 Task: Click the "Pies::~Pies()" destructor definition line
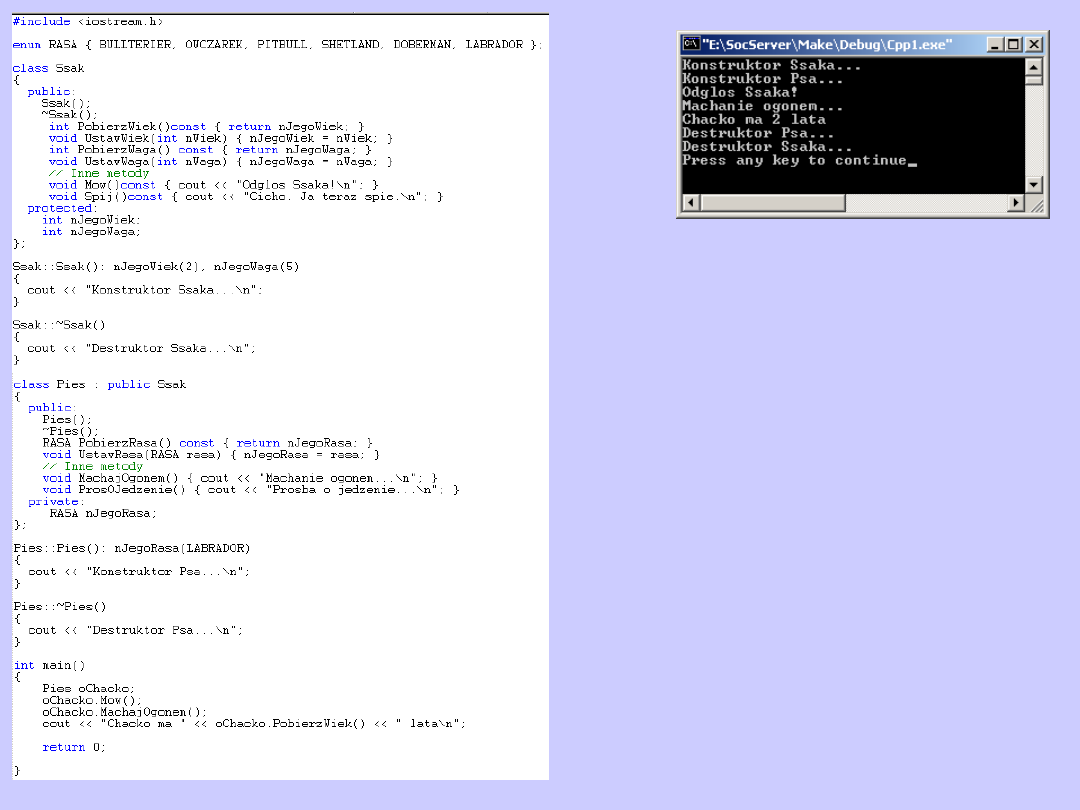pos(60,607)
